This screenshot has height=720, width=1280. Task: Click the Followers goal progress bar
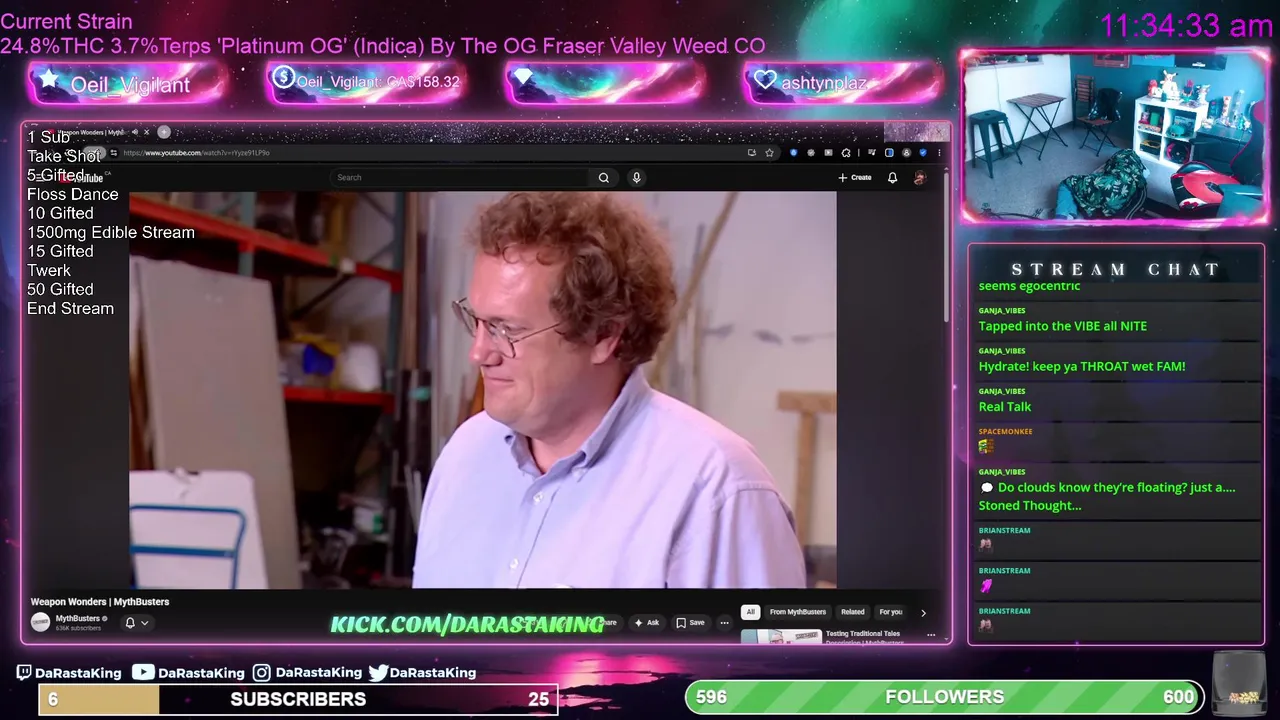tap(944, 697)
